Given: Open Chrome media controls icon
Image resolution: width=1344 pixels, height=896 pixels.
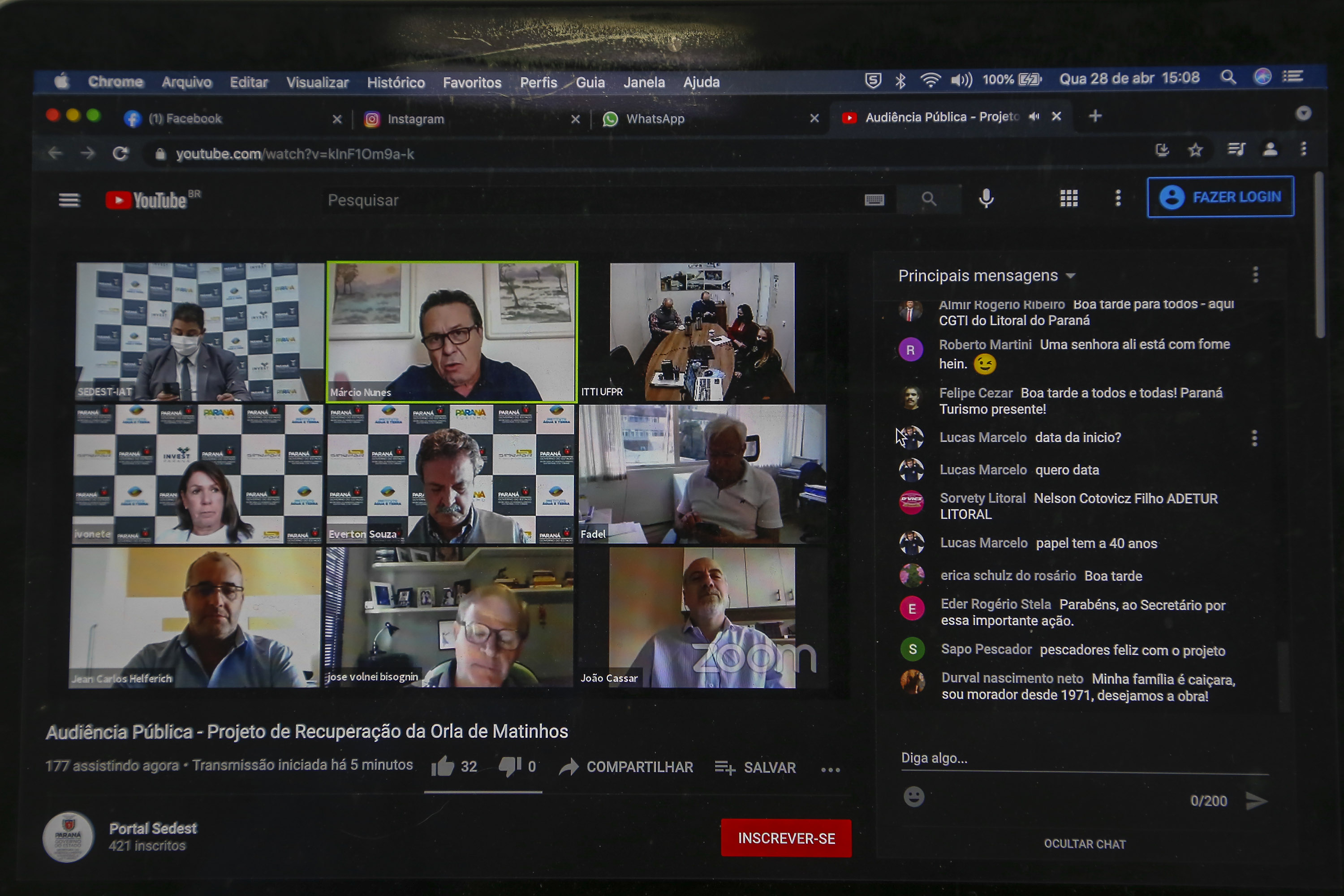Looking at the screenshot, I should (1236, 150).
